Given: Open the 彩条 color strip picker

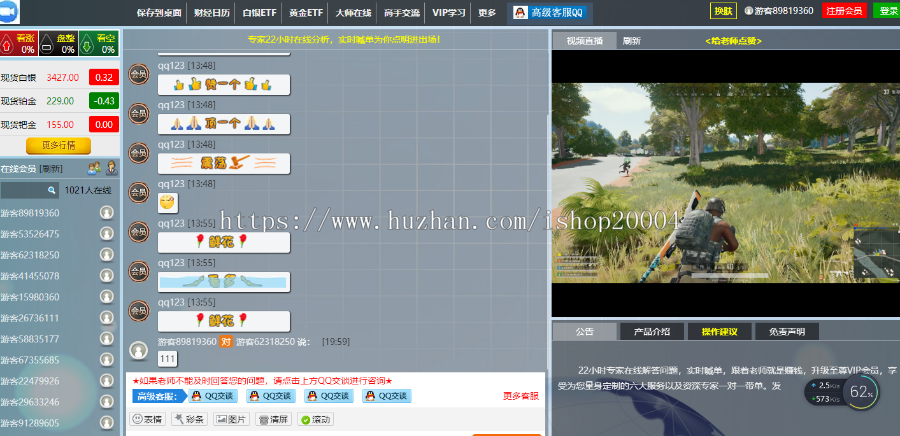Looking at the screenshot, I should pos(189,419).
